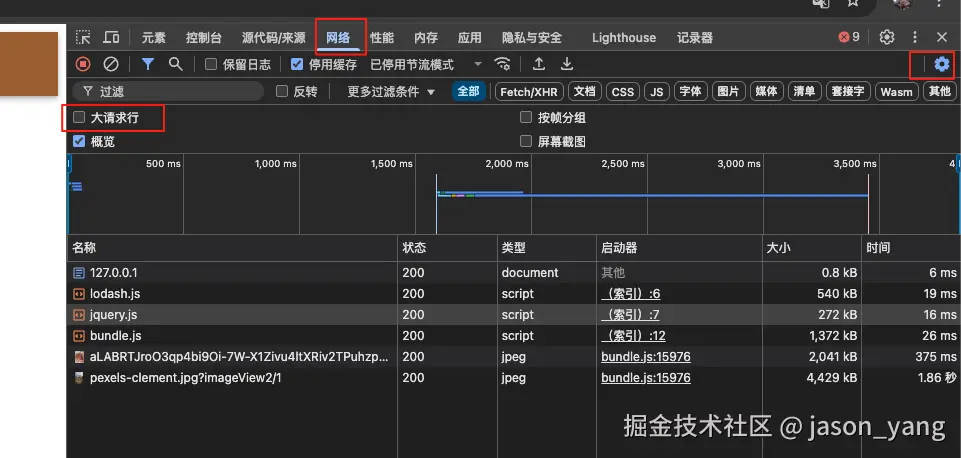This screenshot has width=961, height=458.
Task: Switch to the 控制台 tab
Action: 203,37
